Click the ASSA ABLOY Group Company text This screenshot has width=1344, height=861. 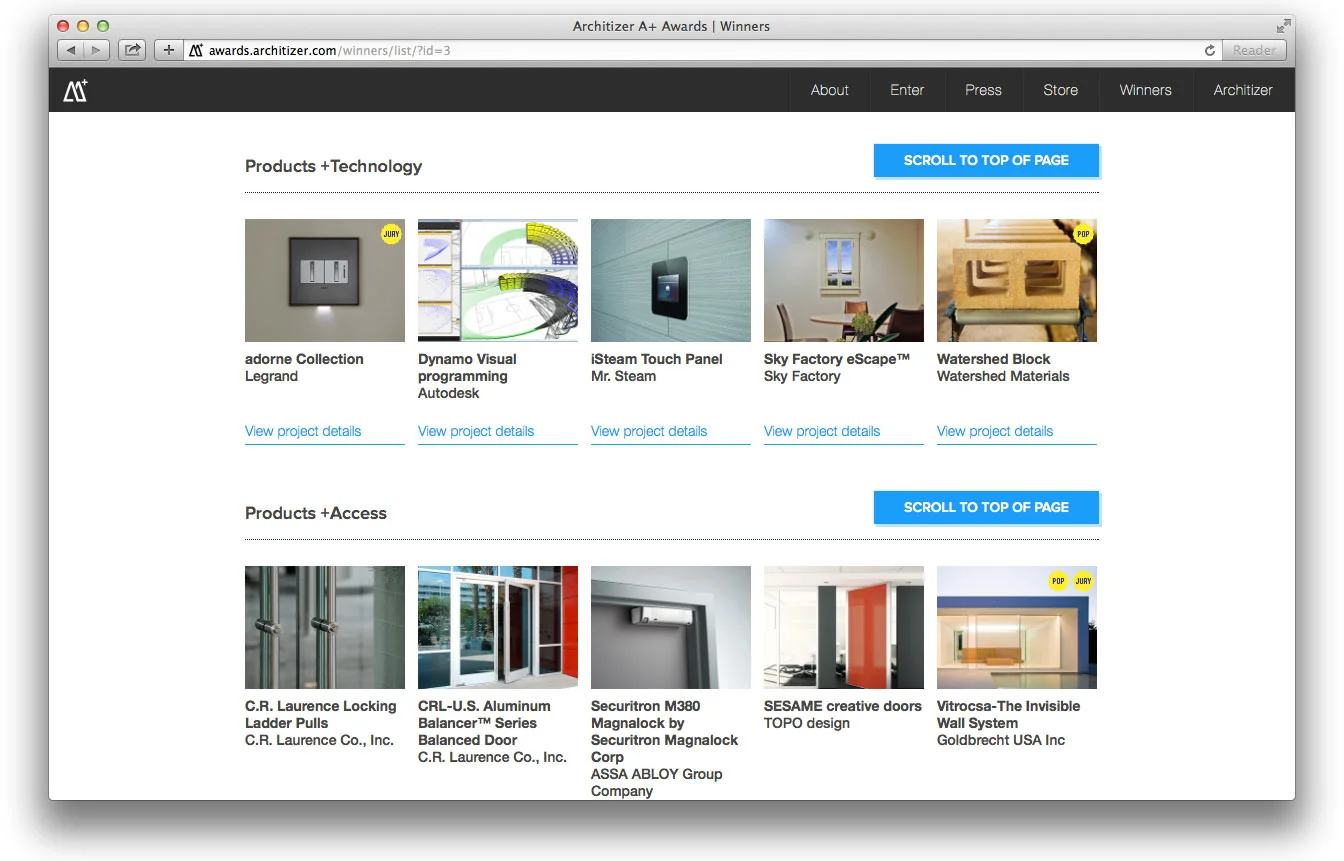click(657, 782)
